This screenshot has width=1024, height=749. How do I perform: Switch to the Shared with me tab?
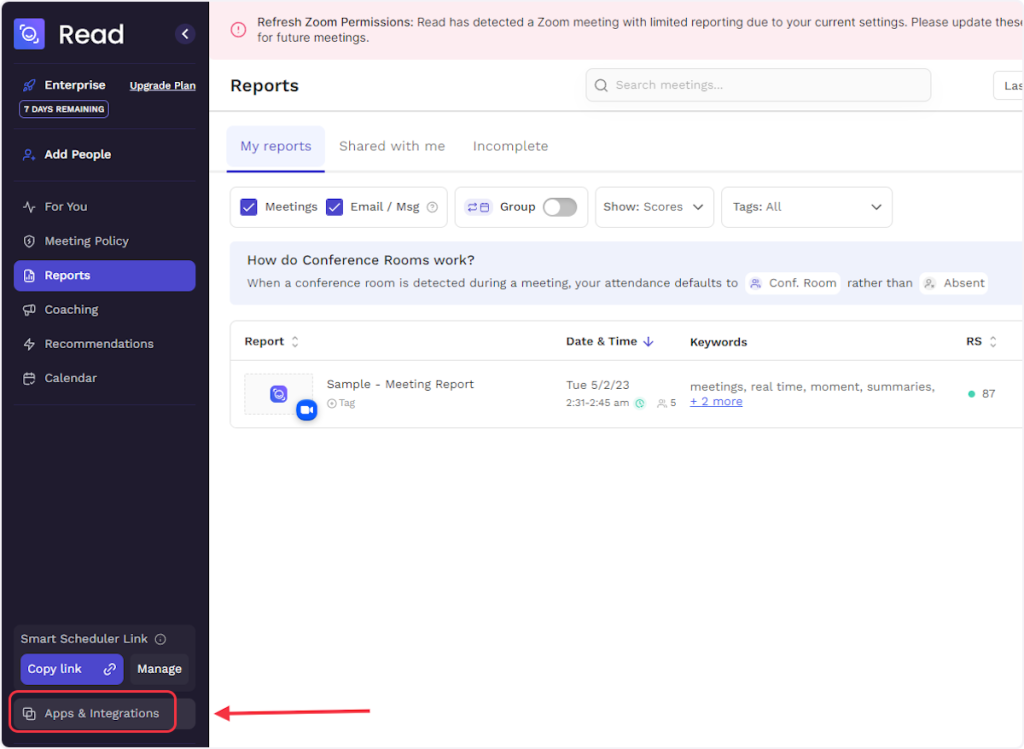pos(392,146)
